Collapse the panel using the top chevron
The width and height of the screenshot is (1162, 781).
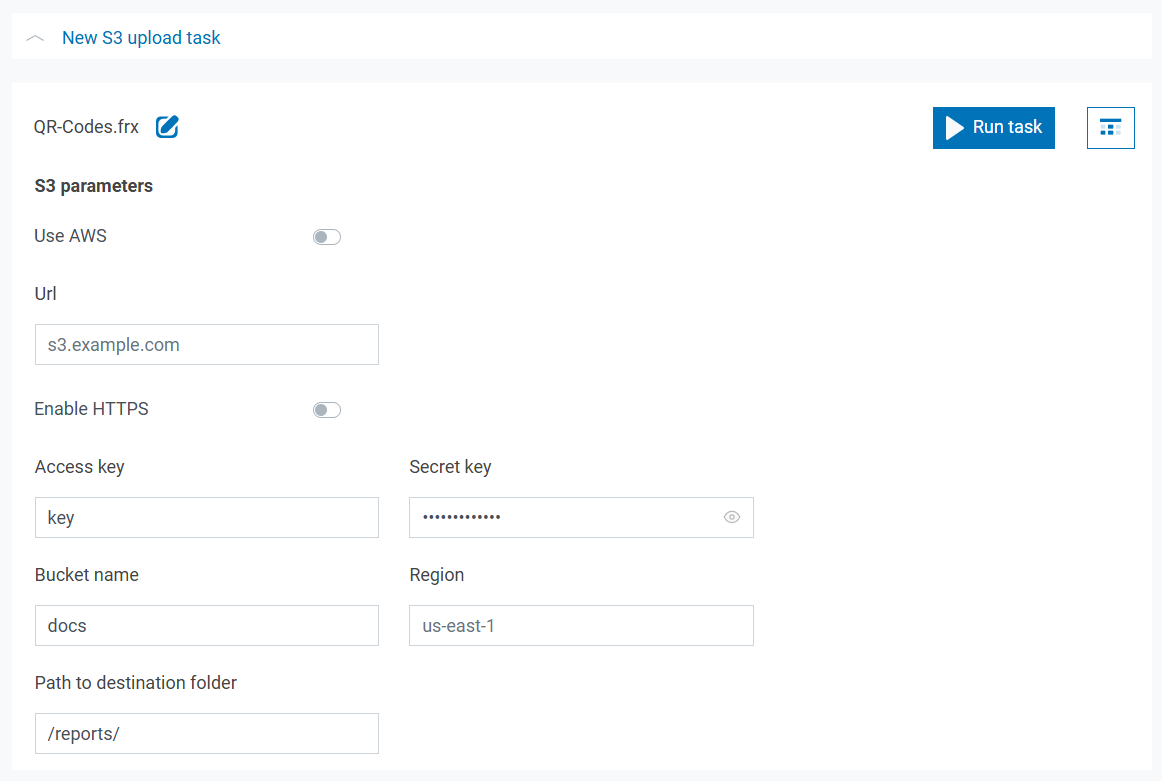pyautogui.click(x=36, y=38)
